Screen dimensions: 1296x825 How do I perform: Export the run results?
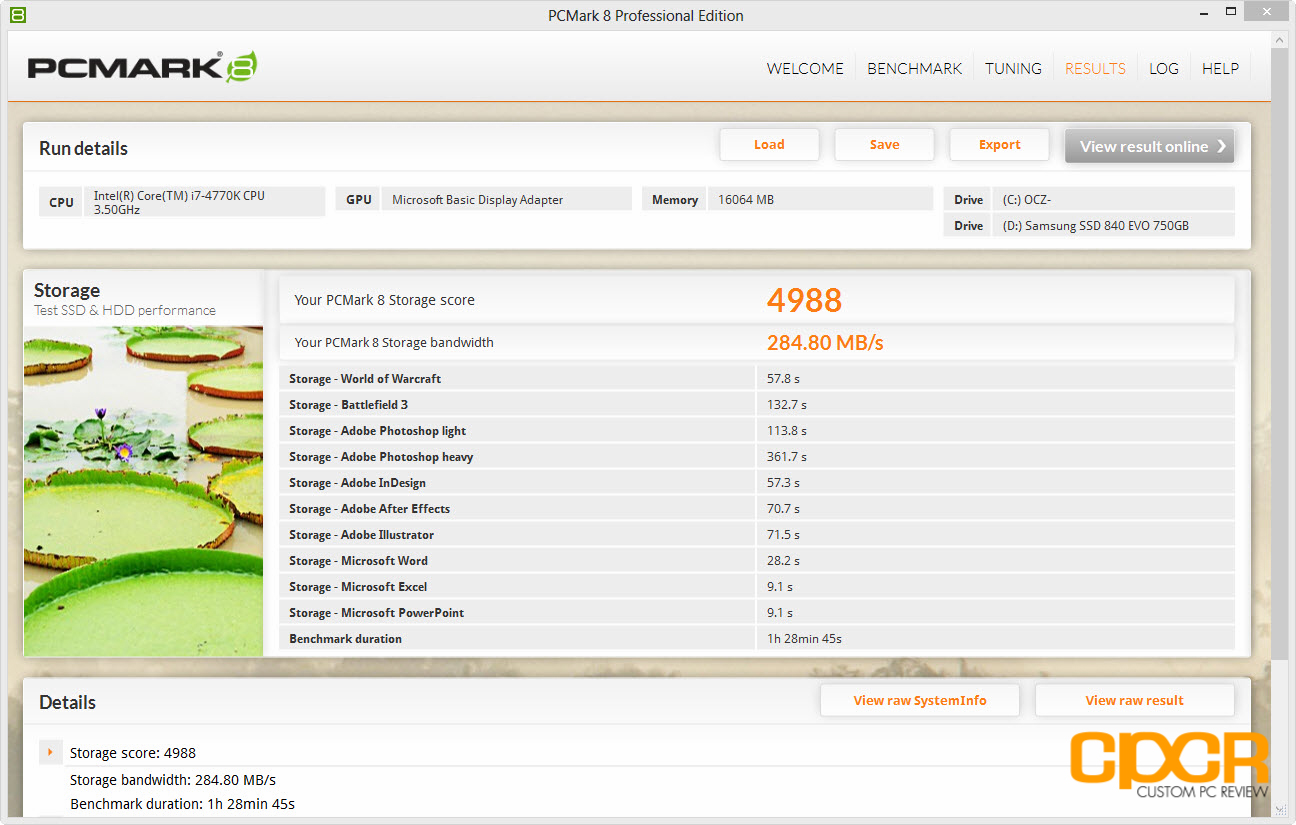[x=999, y=144]
